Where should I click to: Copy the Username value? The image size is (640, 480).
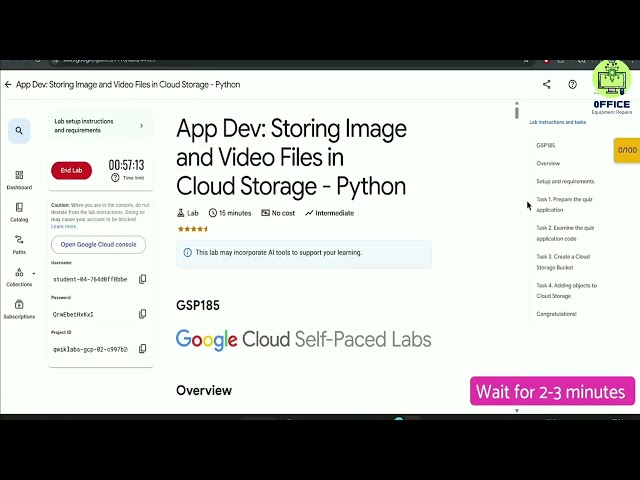pos(142,279)
